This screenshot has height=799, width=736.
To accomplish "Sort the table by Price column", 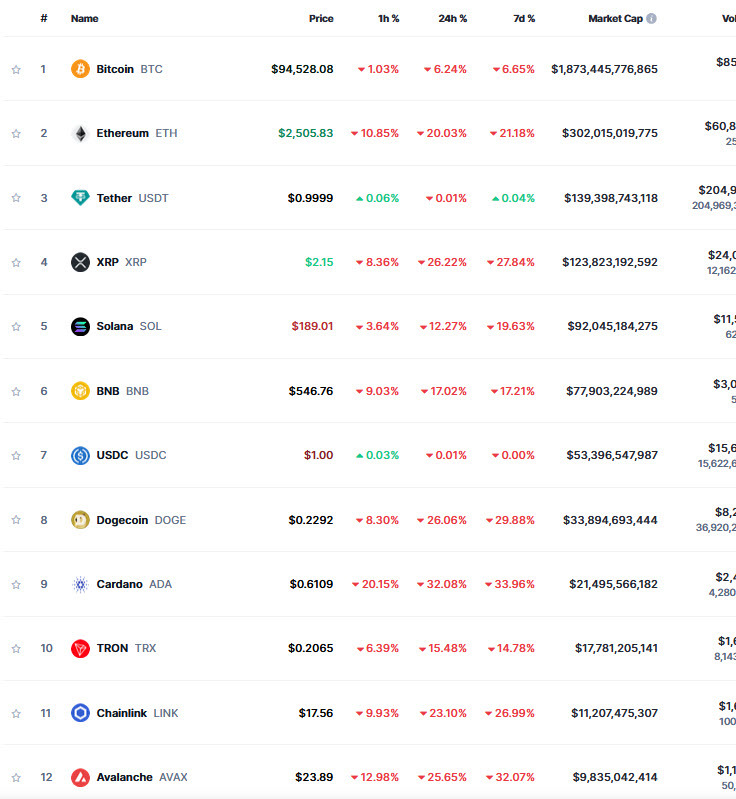I will (321, 18).
